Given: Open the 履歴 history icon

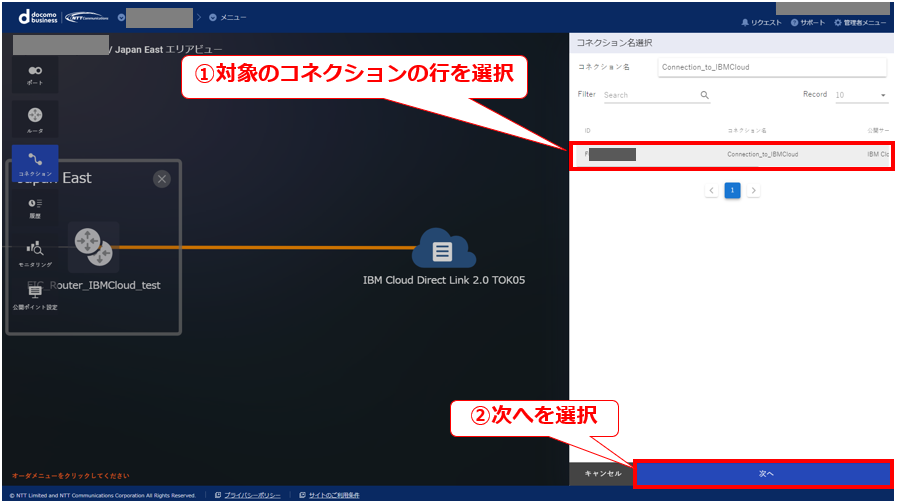Looking at the screenshot, I should [35, 208].
